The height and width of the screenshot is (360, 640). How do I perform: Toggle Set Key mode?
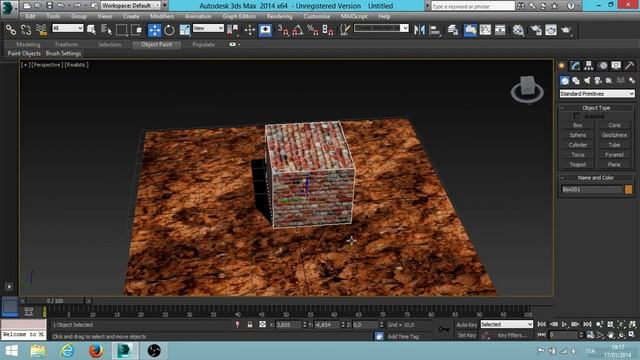[467, 335]
